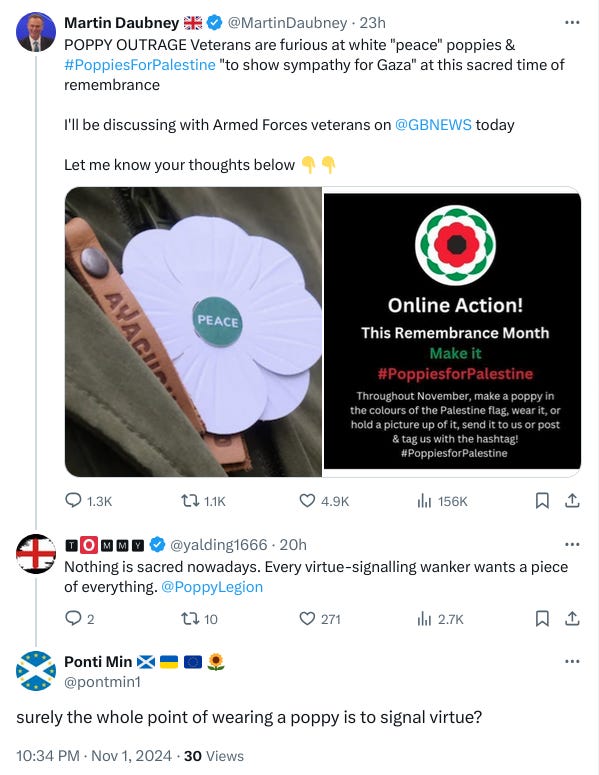599x775 pixels.
Task: Open the #PoppiesForPalestine hashtag link
Action: (140, 65)
